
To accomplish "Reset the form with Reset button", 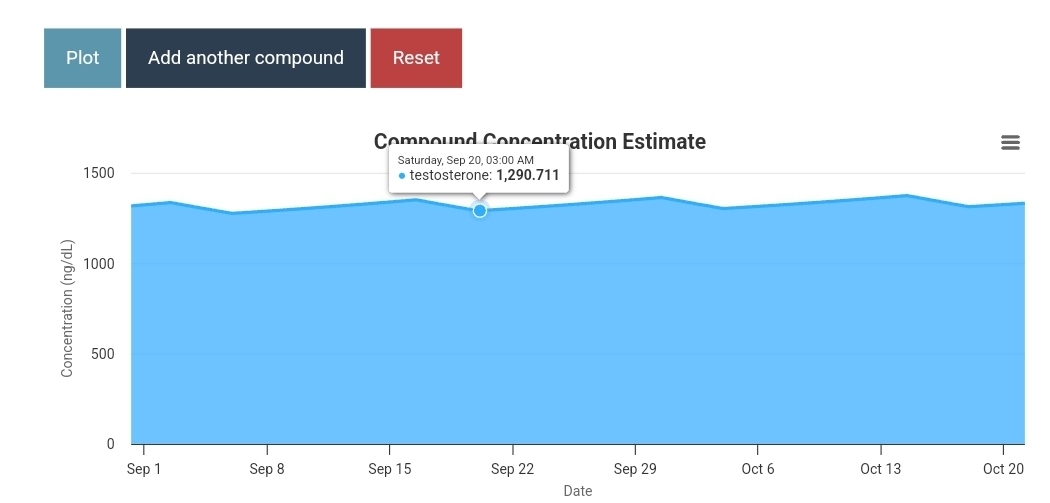I will pos(416,58).
